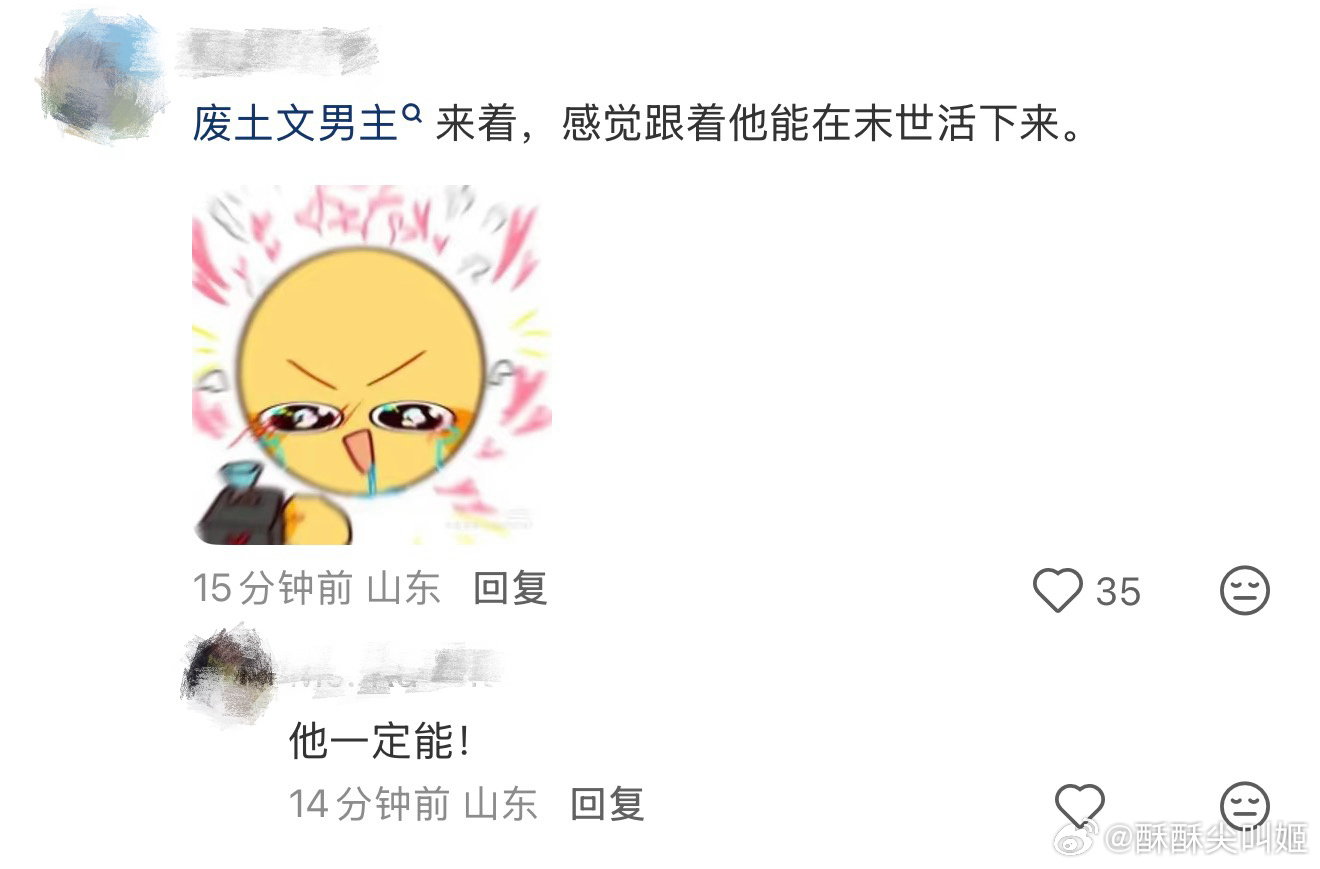Tap the dislike face on the first comment
Viewport: 1320px width, 869px height.
click(x=1245, y=590)
